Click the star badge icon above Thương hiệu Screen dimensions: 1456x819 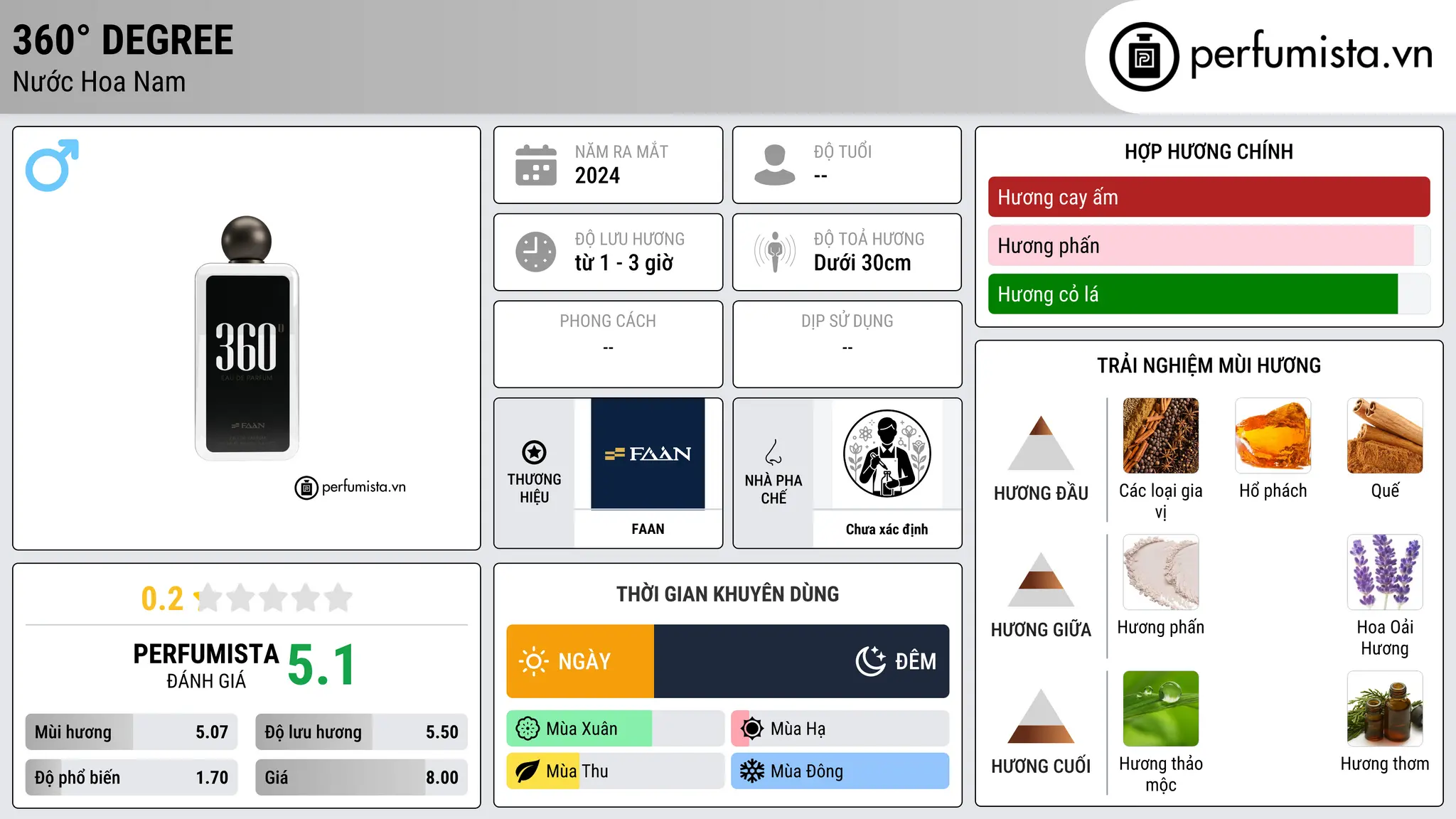click(534, 452)
